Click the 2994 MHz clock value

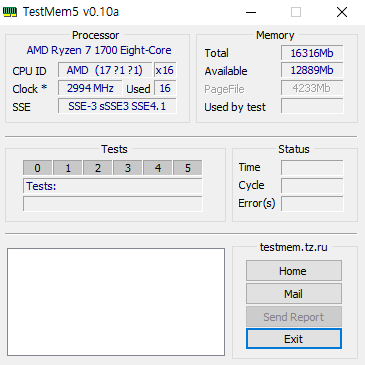(x=90, y=88)
